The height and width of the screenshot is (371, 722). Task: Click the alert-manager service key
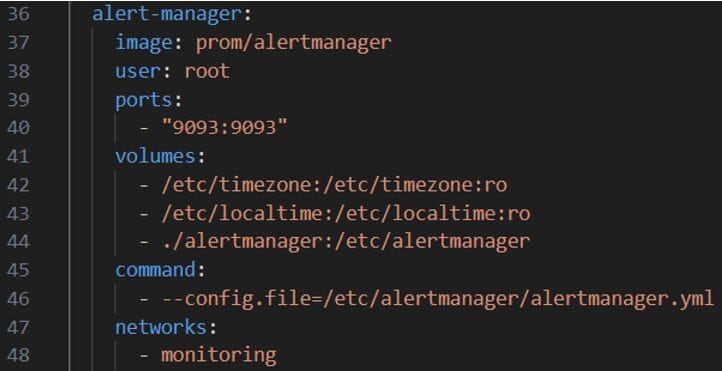(166, 14)
